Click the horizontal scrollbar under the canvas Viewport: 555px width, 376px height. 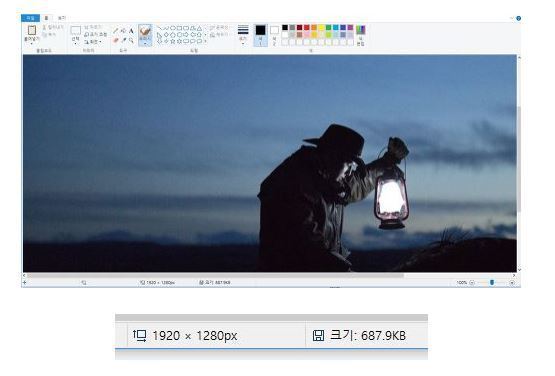215,275
